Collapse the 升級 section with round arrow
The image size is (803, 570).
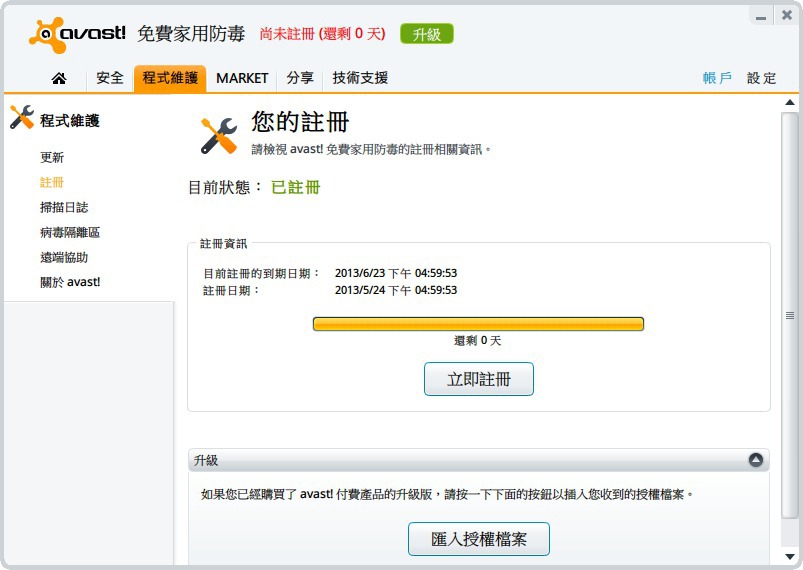tap(755, 460)
